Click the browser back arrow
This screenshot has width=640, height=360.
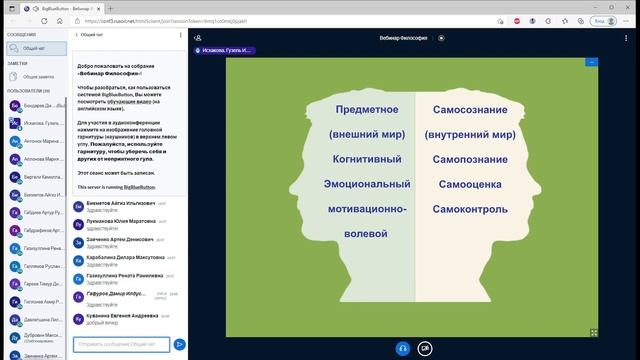(x=13, y=21)
